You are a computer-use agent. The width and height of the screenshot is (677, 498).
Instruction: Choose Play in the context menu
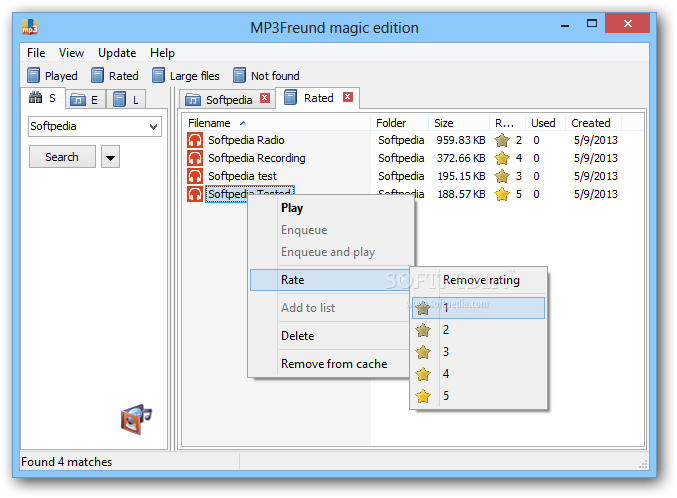tap(331, 208)
